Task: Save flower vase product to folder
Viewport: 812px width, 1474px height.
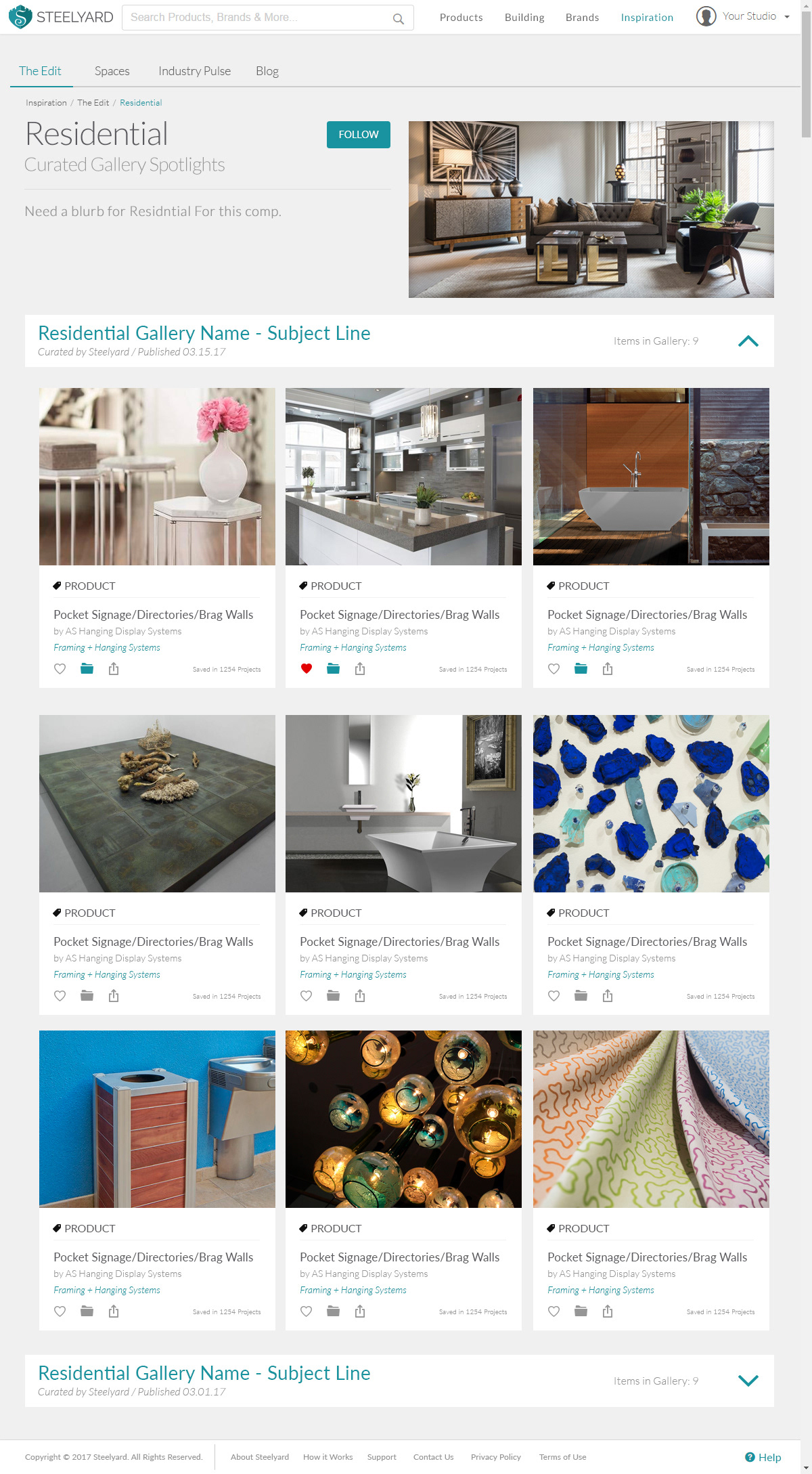Action: click(x=87, y=669)
